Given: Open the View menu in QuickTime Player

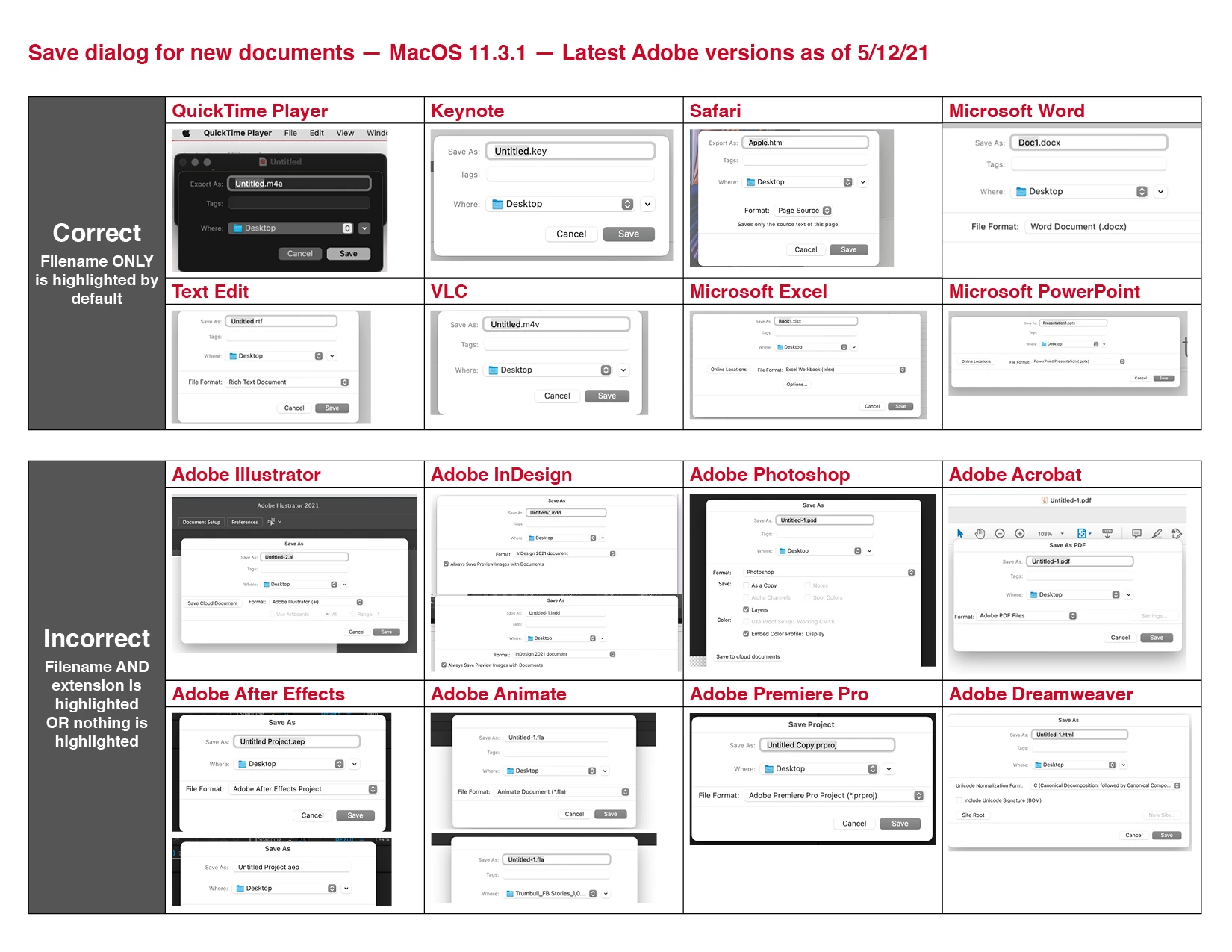Looking at the screenshot, I should 345,133.
